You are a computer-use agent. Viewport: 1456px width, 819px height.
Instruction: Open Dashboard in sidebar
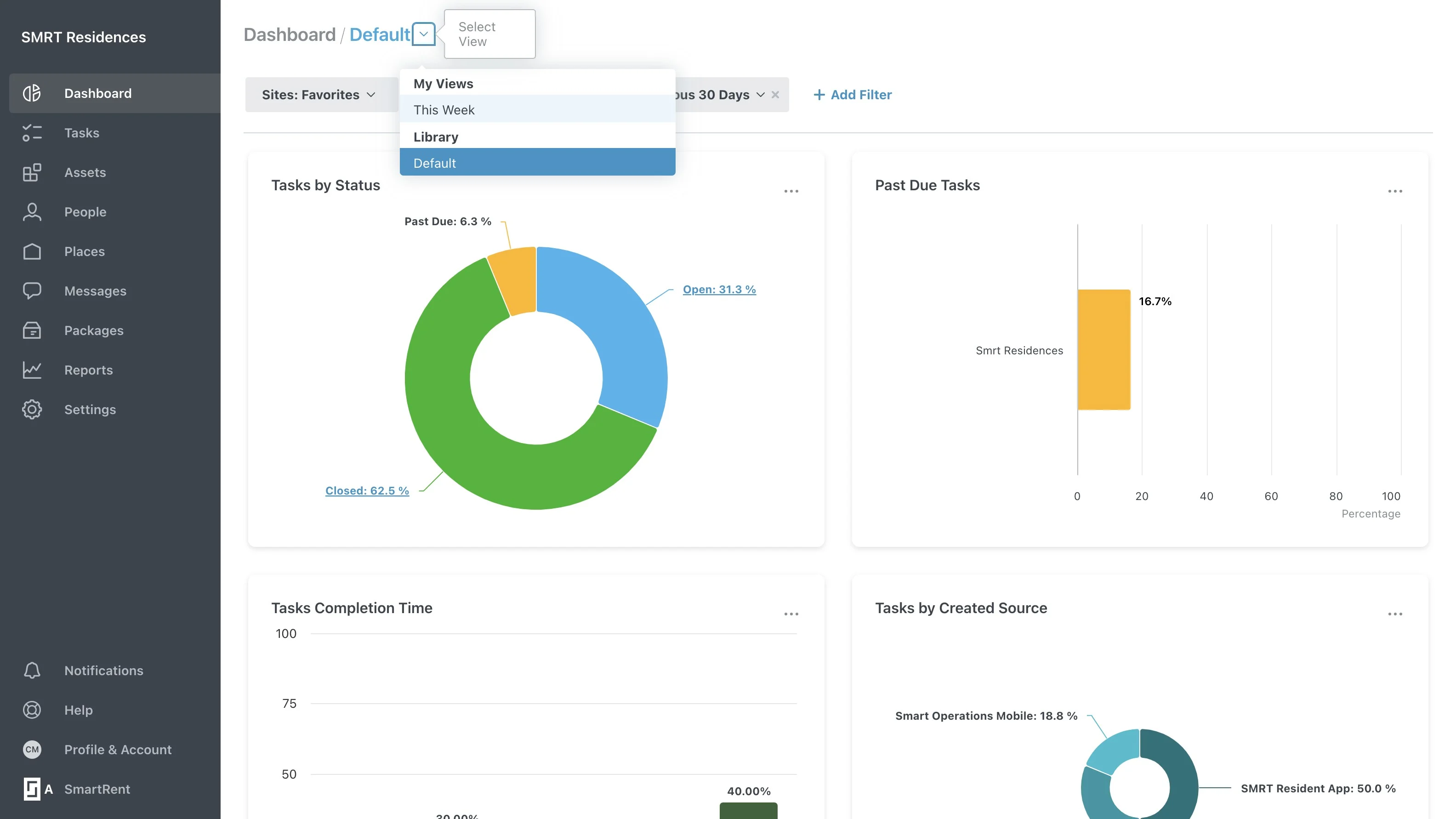(x=115, y=93)
